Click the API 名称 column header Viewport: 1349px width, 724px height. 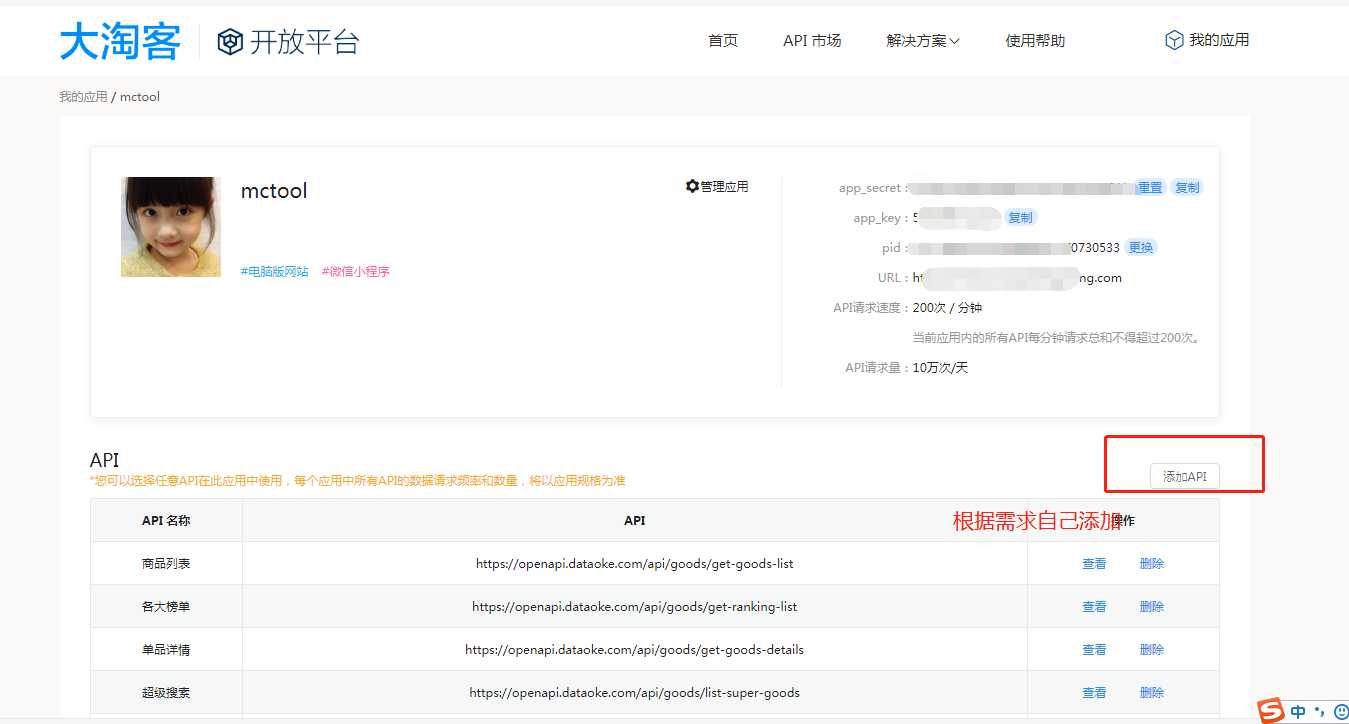pos(166,521)
